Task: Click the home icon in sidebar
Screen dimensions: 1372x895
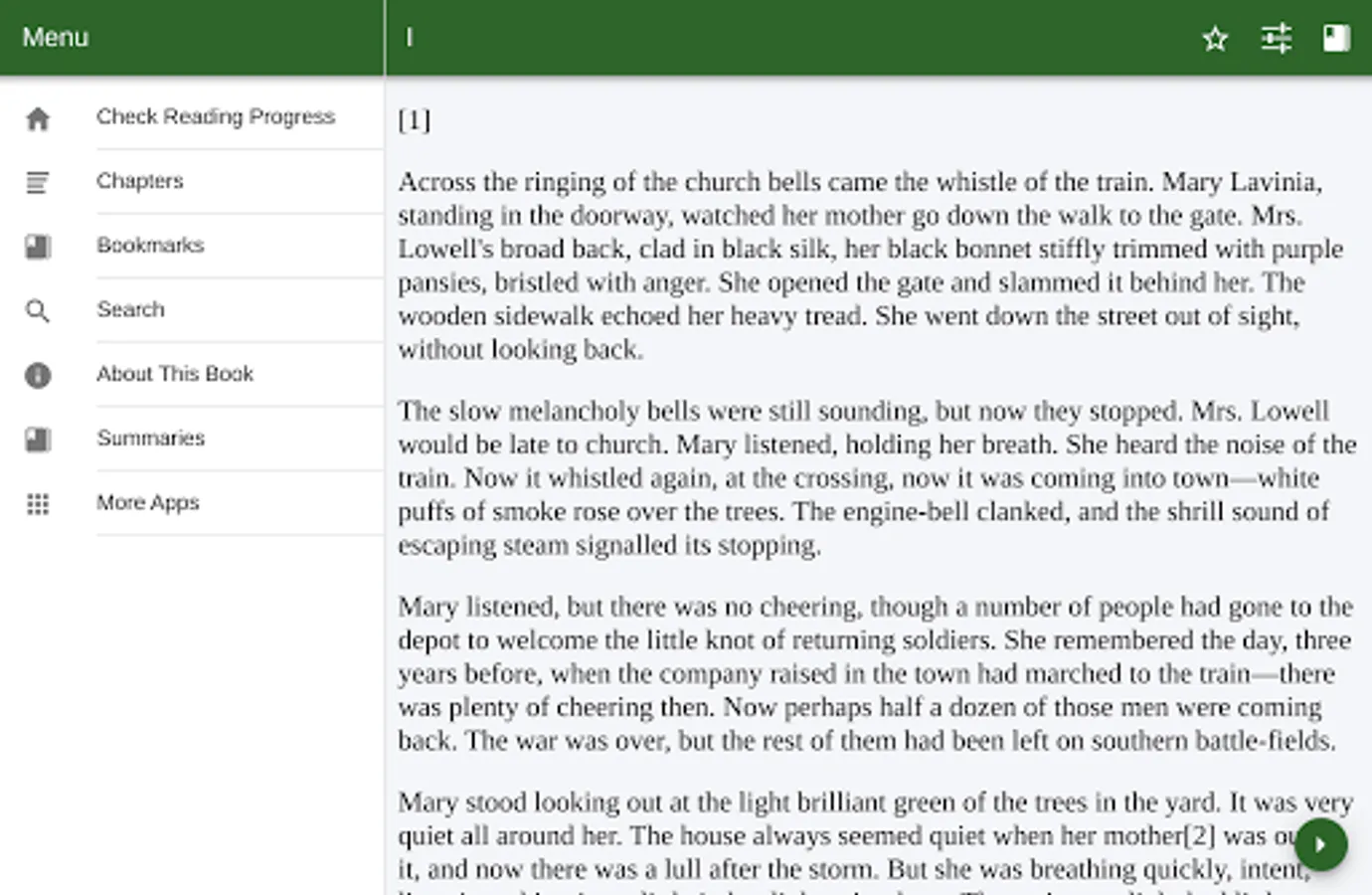Action: click(38, 119)
